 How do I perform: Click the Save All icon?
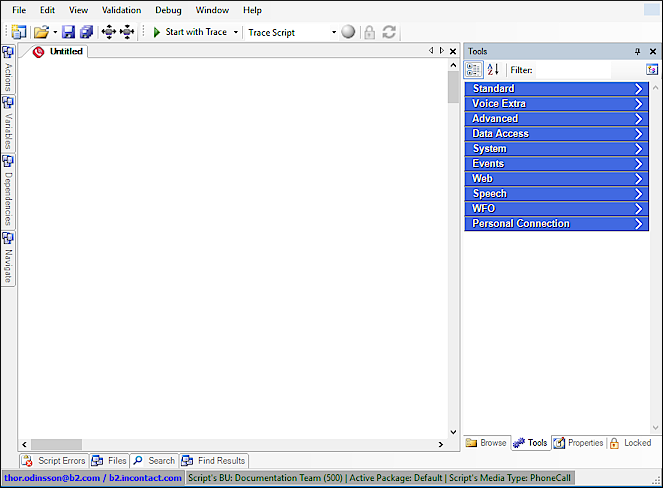tap(86, 32)
